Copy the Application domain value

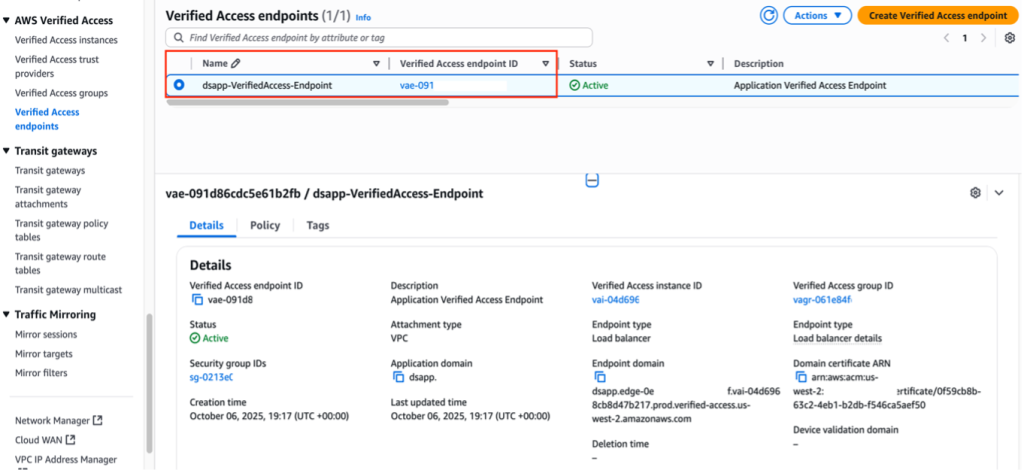(398, 377)
